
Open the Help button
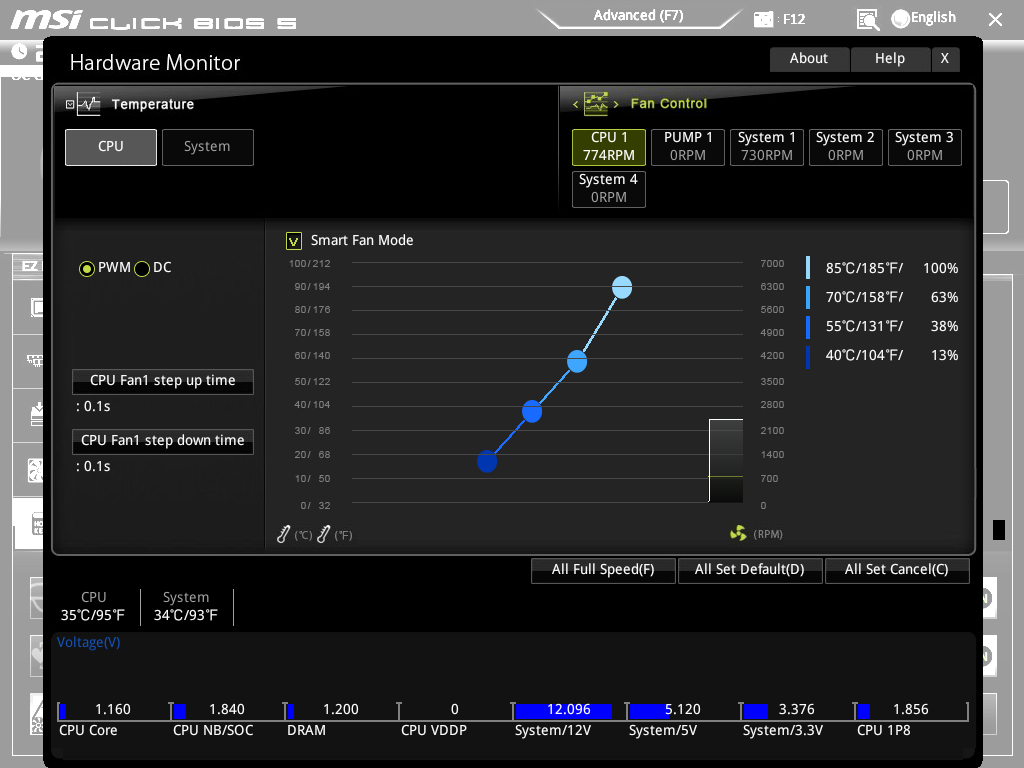889,59
